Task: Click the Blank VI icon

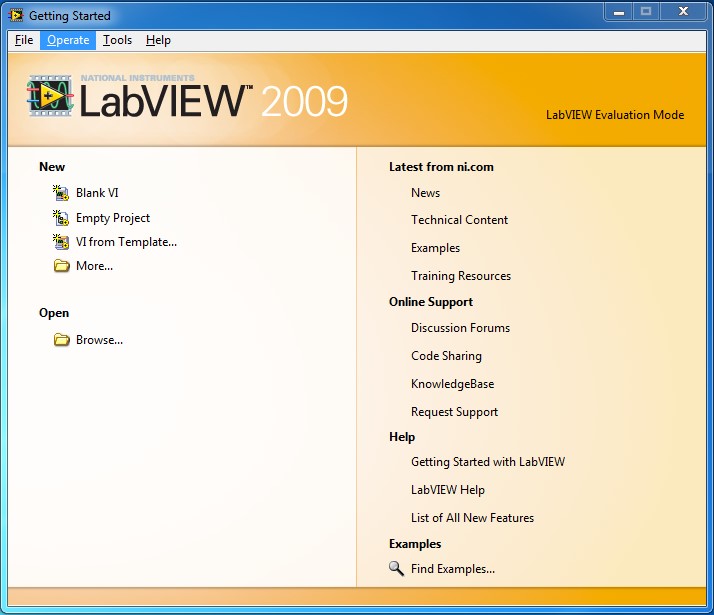Action: tap(61, 193)
